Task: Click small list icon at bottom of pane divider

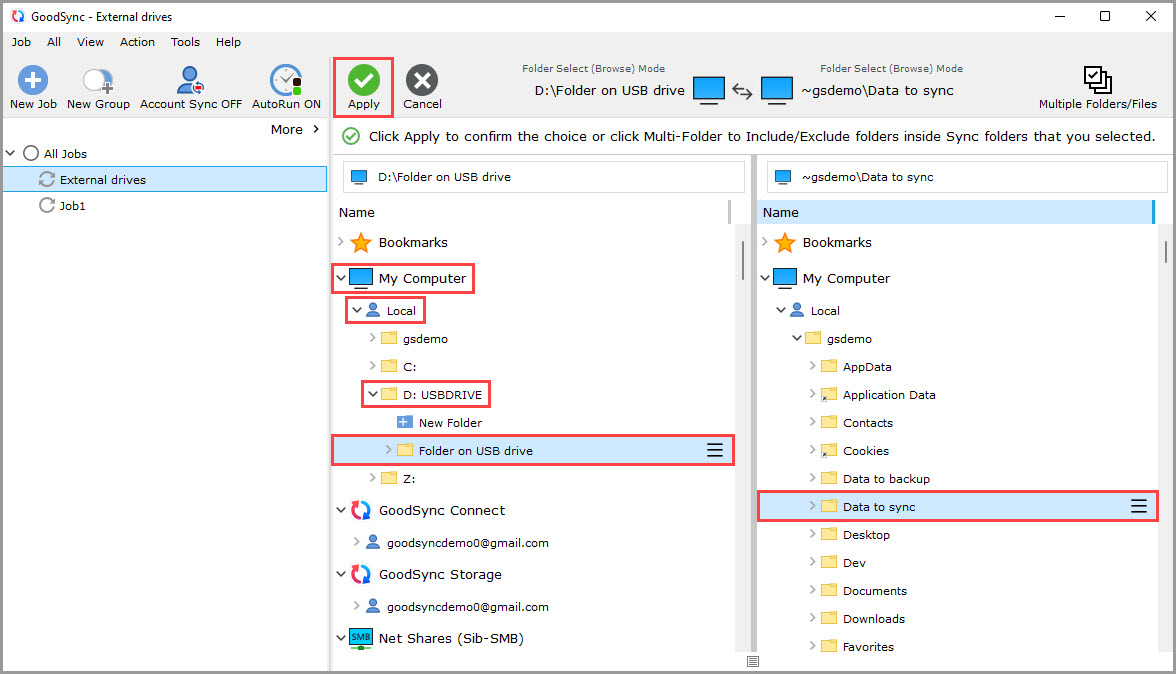Action: (753, 661)
